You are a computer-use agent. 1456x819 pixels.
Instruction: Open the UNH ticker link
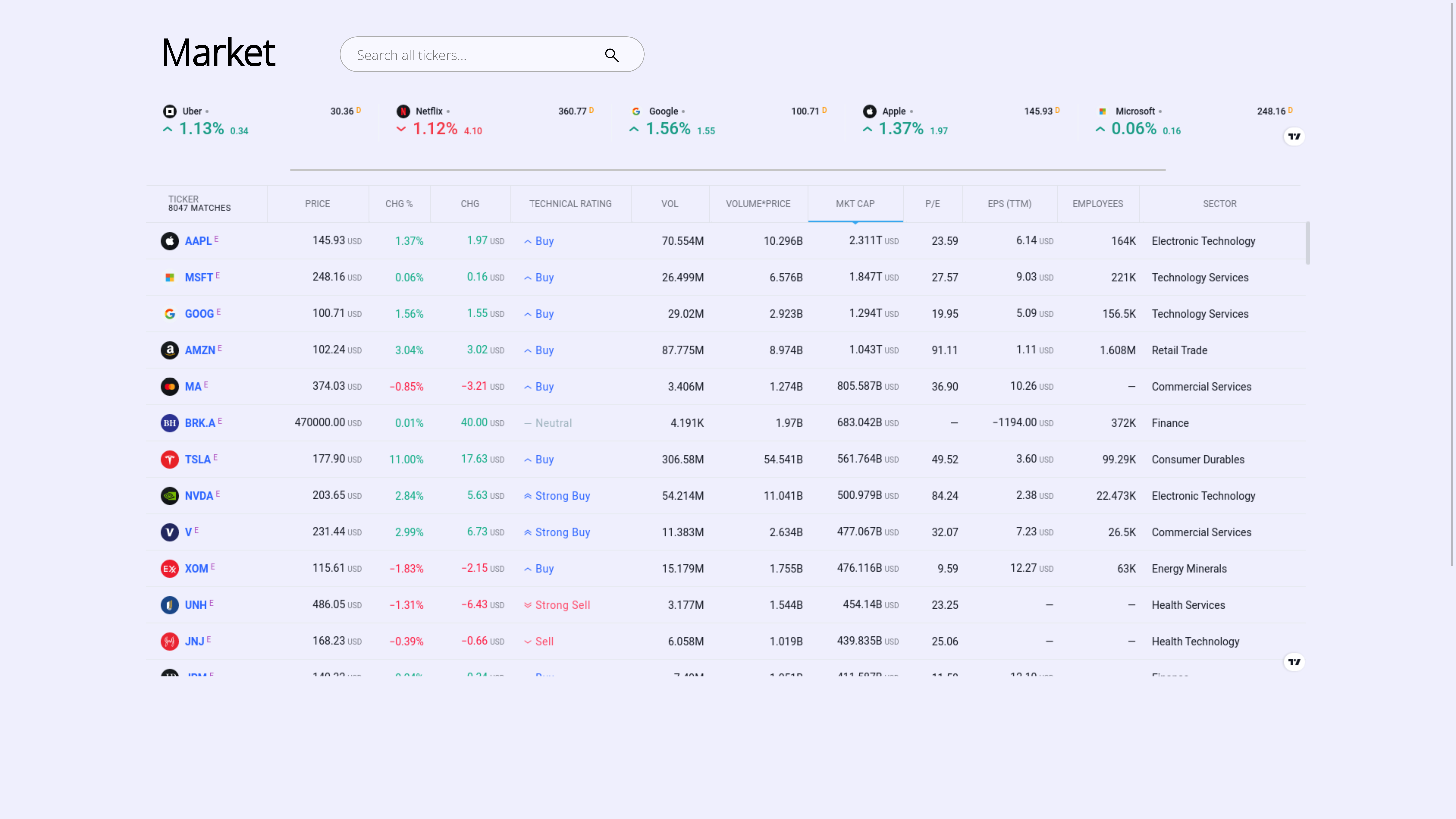pos(196,605)
